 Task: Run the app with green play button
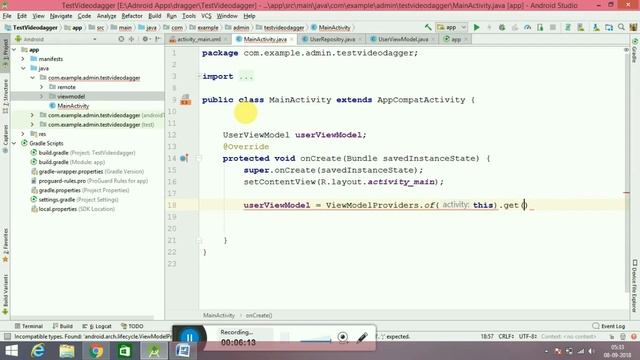[x=476, y=27]
